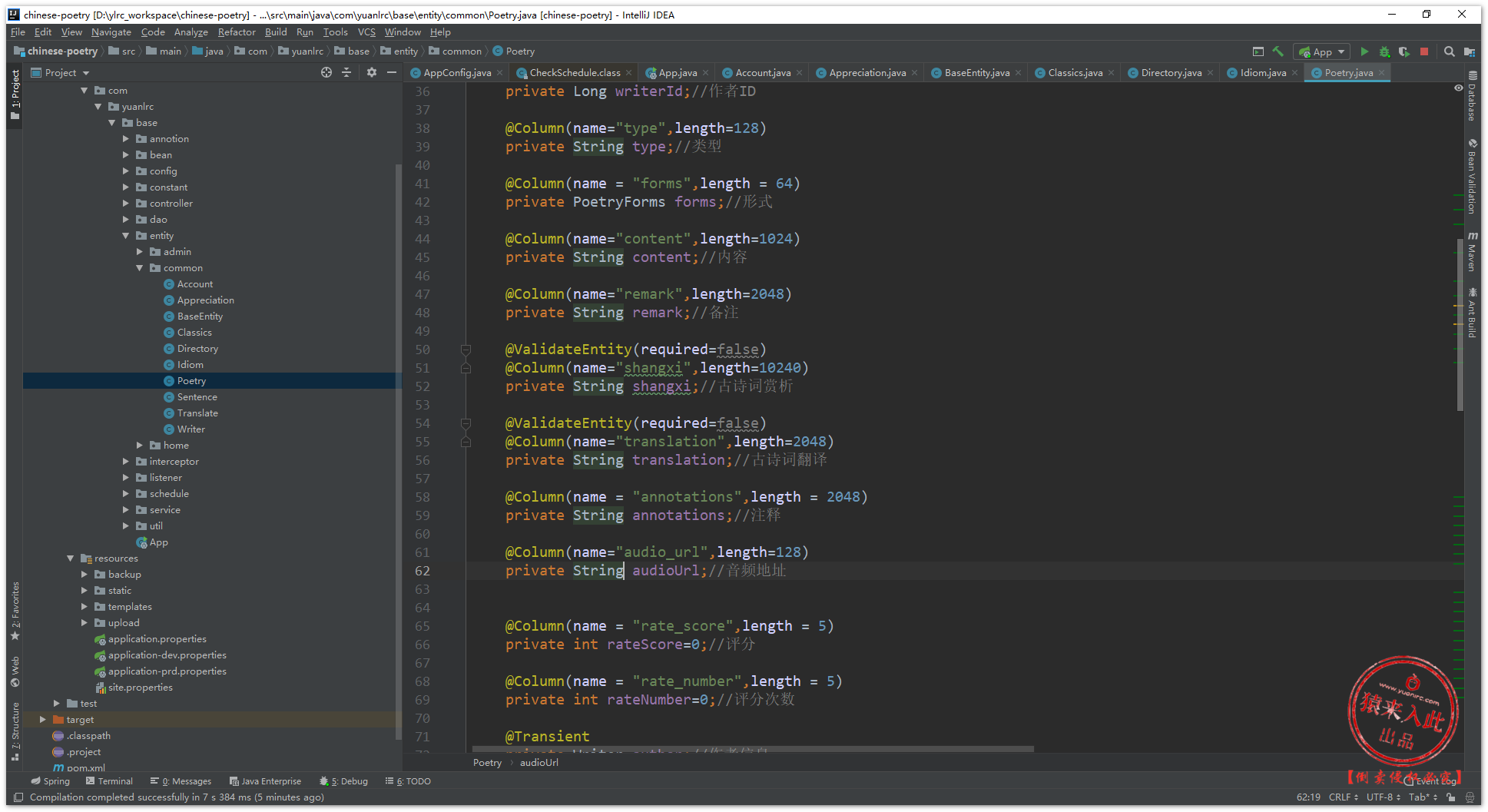Screen dimensions: 1488x812
Task: Run the App configuration with the green play button
Action: coord(1364,51)
